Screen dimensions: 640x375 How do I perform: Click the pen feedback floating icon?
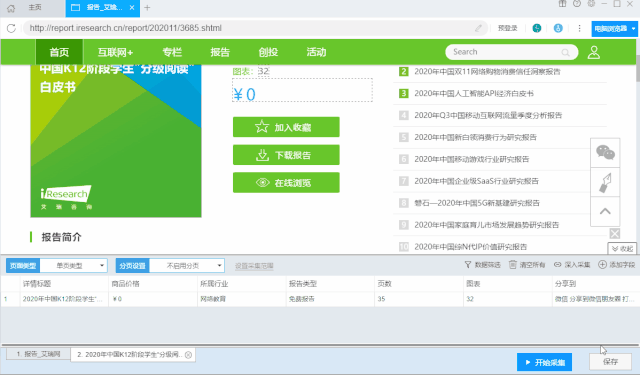(x=605, y=182)
